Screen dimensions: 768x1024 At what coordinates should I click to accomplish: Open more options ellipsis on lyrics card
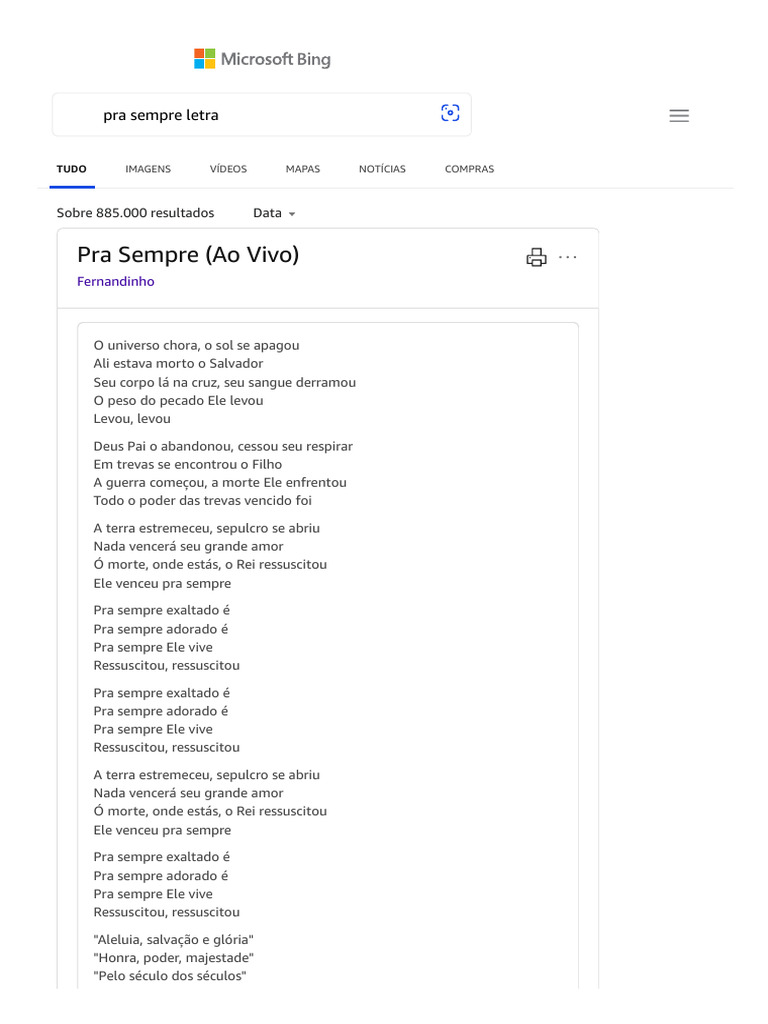pyautogui.click(x=568, y=257)
